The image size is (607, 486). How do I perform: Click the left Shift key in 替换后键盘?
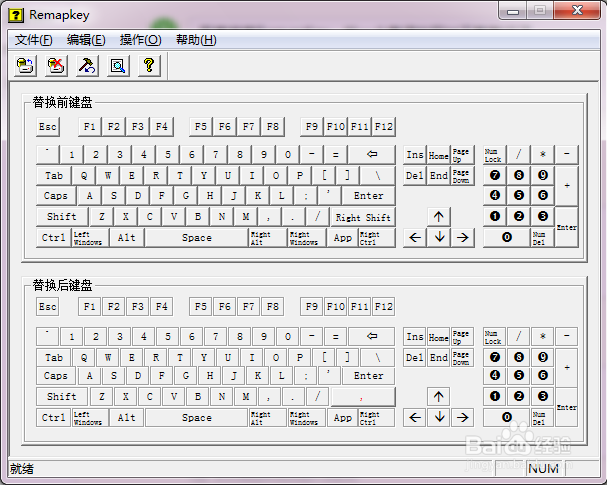(x=62, y=397)
